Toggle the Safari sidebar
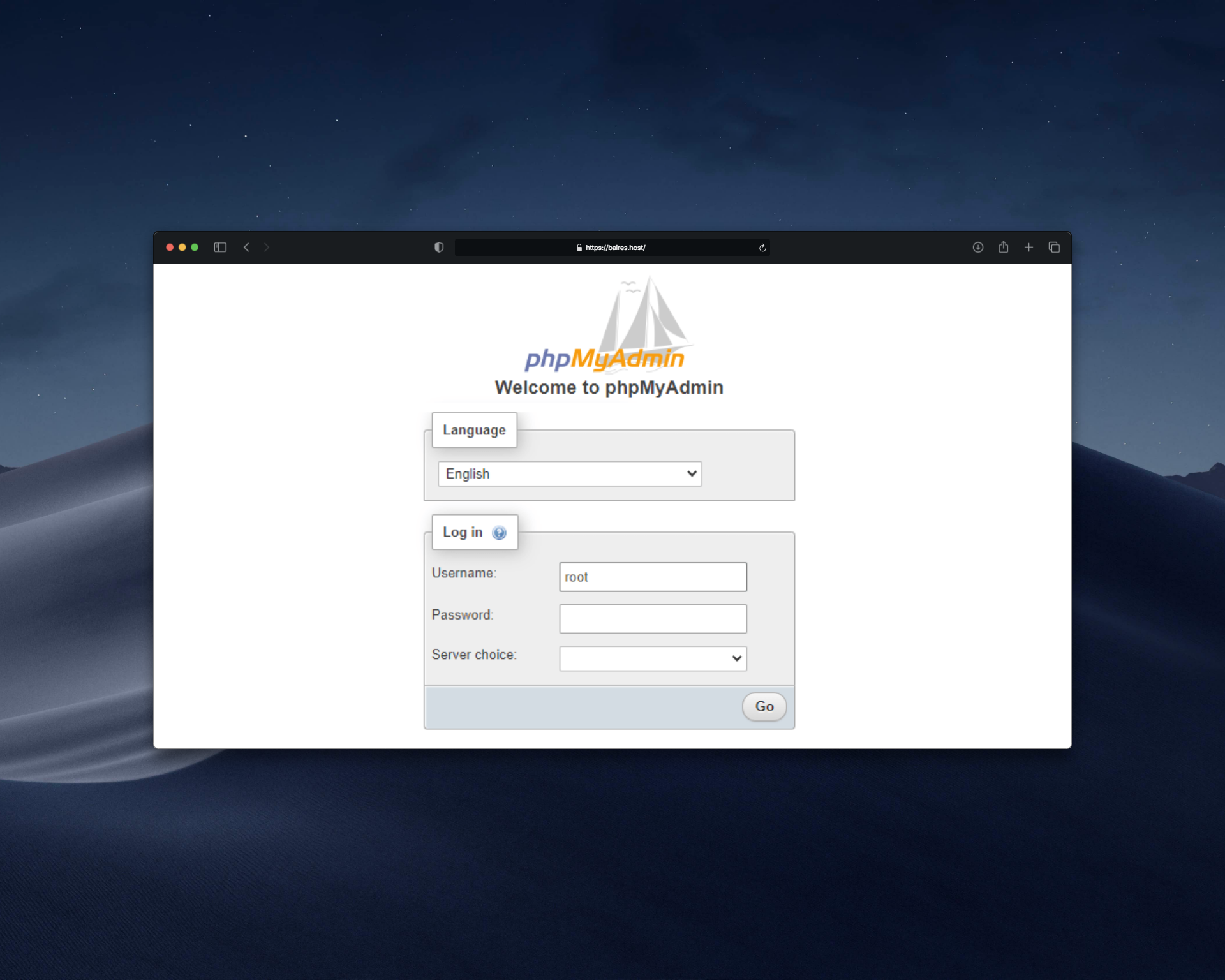This screenshot has height=980, width=1225. (x=220, y=248)
